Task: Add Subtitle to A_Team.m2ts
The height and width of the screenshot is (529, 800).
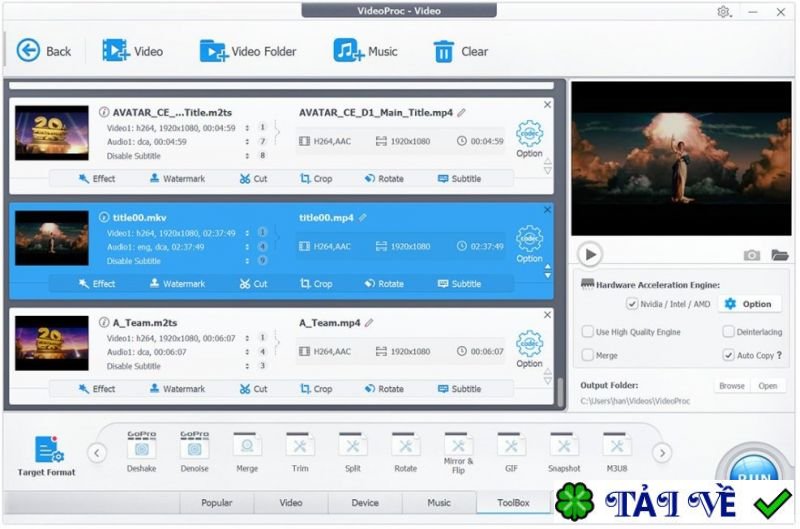Action: [460, 389]
